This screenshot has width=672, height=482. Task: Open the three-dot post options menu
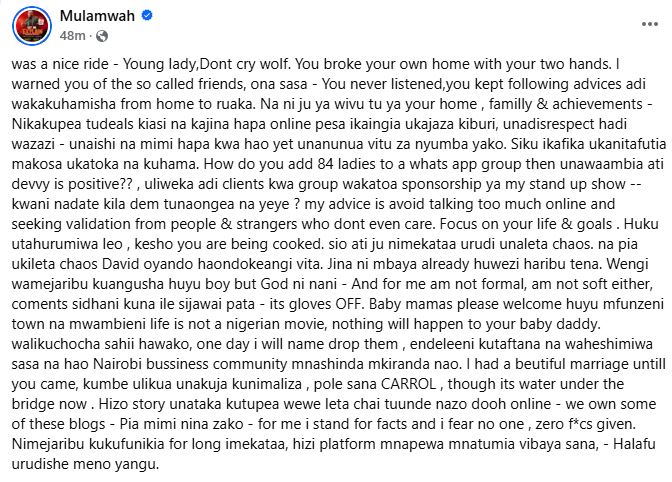click(x=649, y=24)
